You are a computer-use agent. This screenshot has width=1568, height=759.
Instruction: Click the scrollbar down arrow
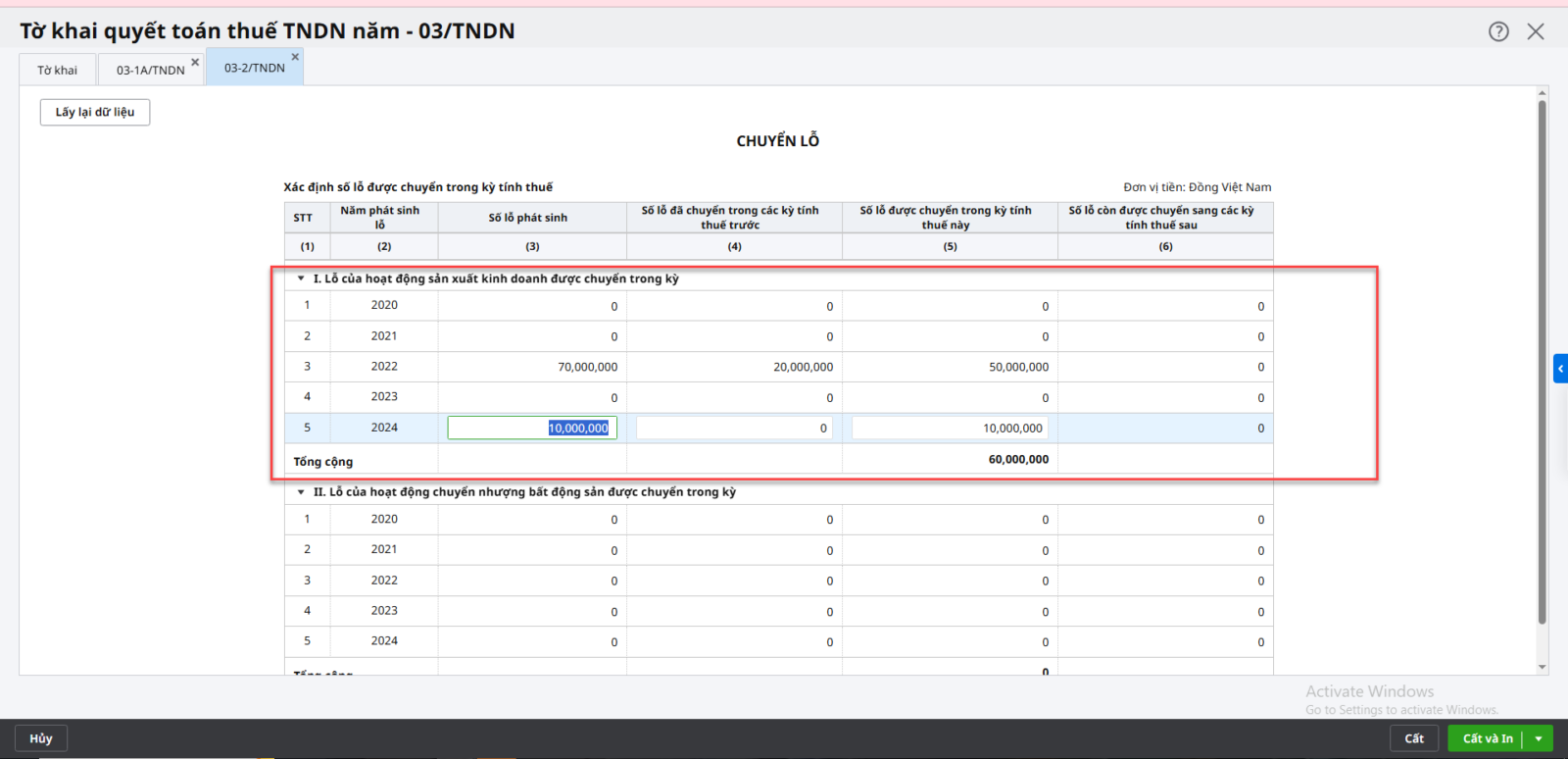click(x=1543, y=667)
